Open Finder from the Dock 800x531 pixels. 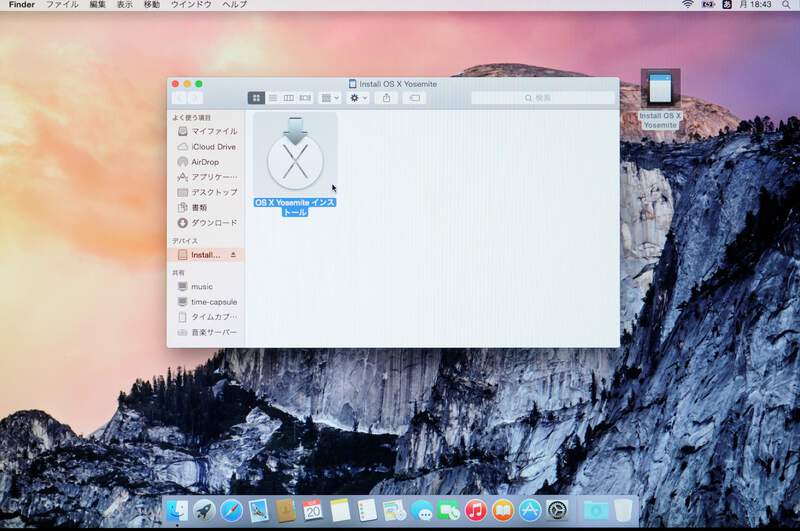click(x=177, y=510)
